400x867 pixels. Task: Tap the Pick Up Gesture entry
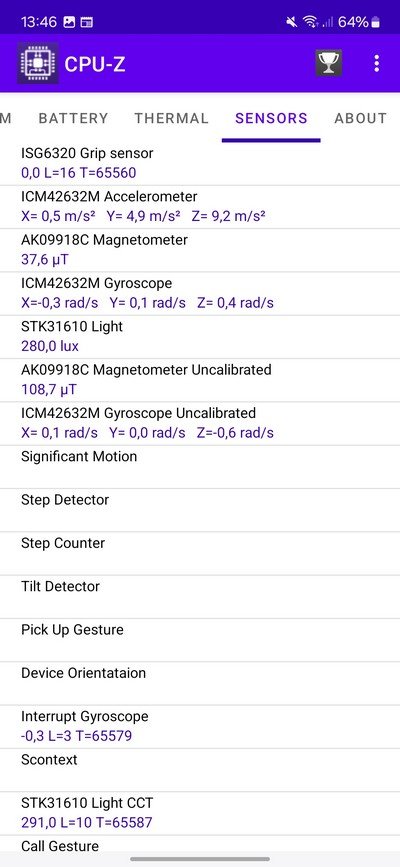point(200,640)
